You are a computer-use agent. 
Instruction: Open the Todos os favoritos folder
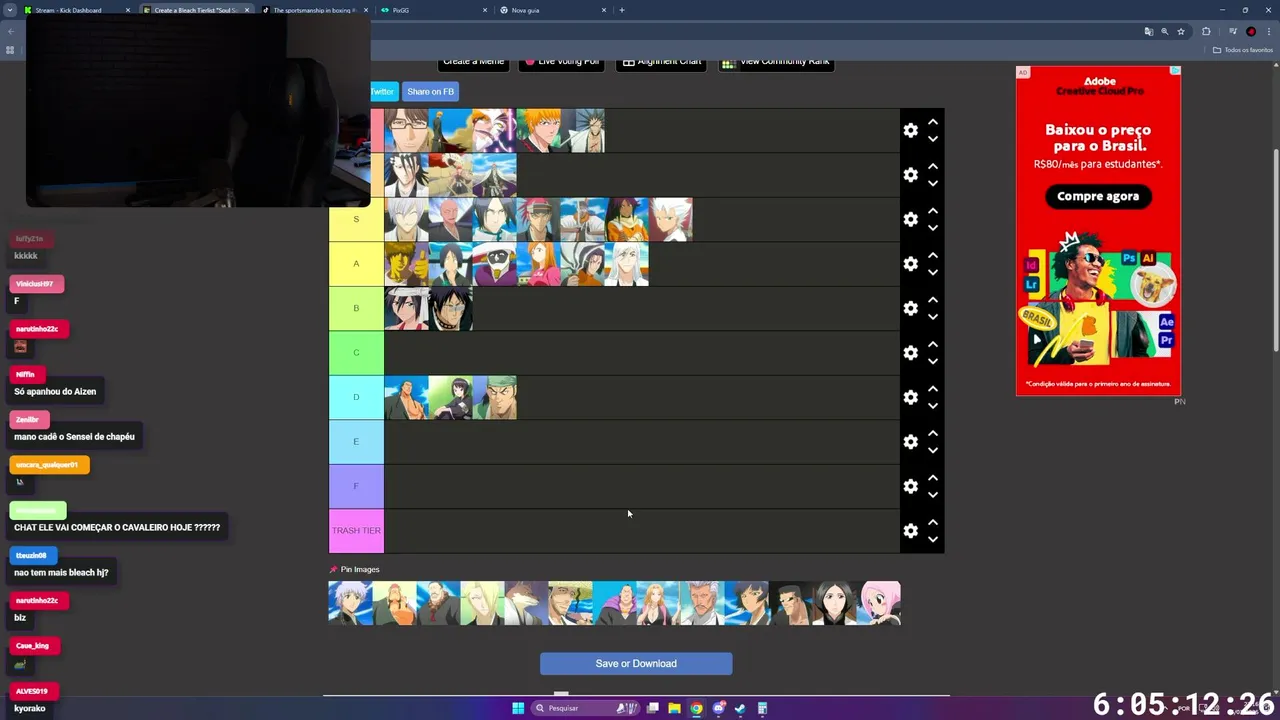pyautogui.click(x=1243, y=50)
